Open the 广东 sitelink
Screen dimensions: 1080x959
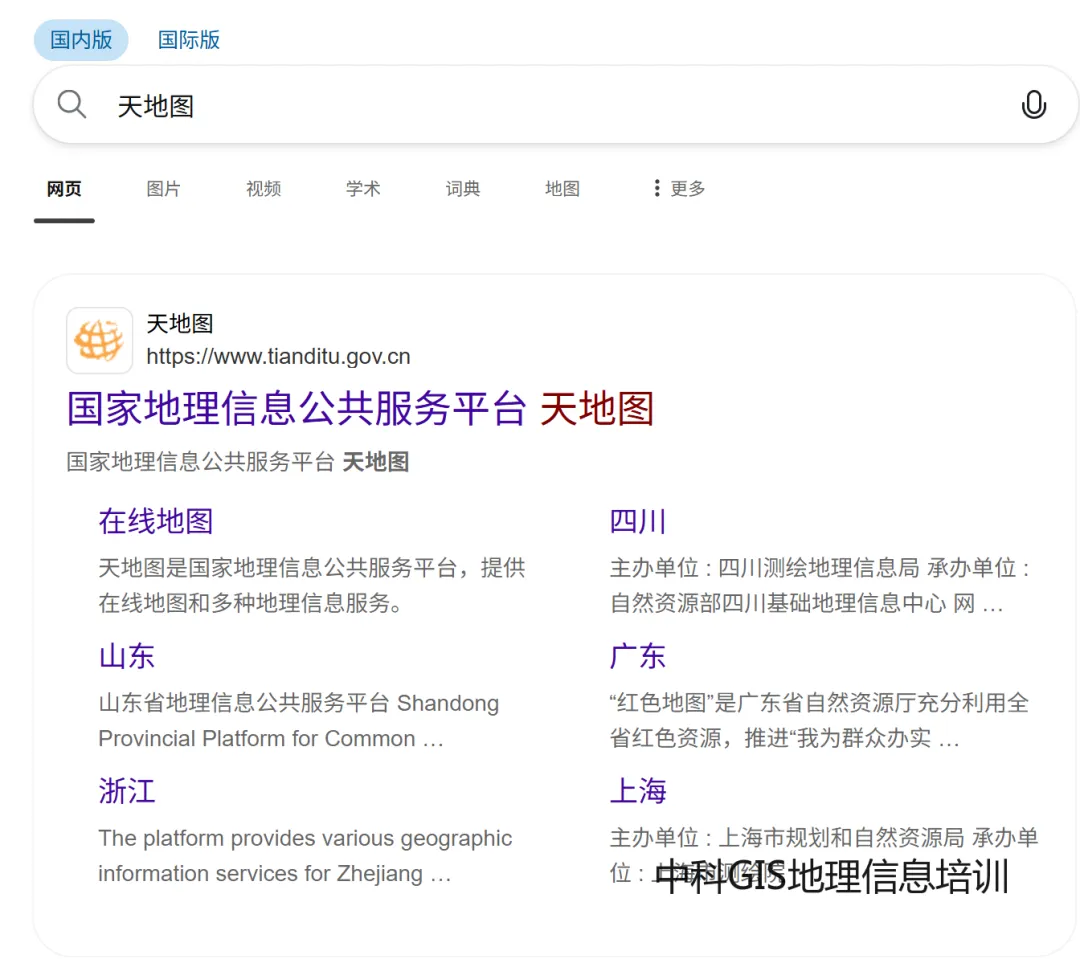click(638, 656)
